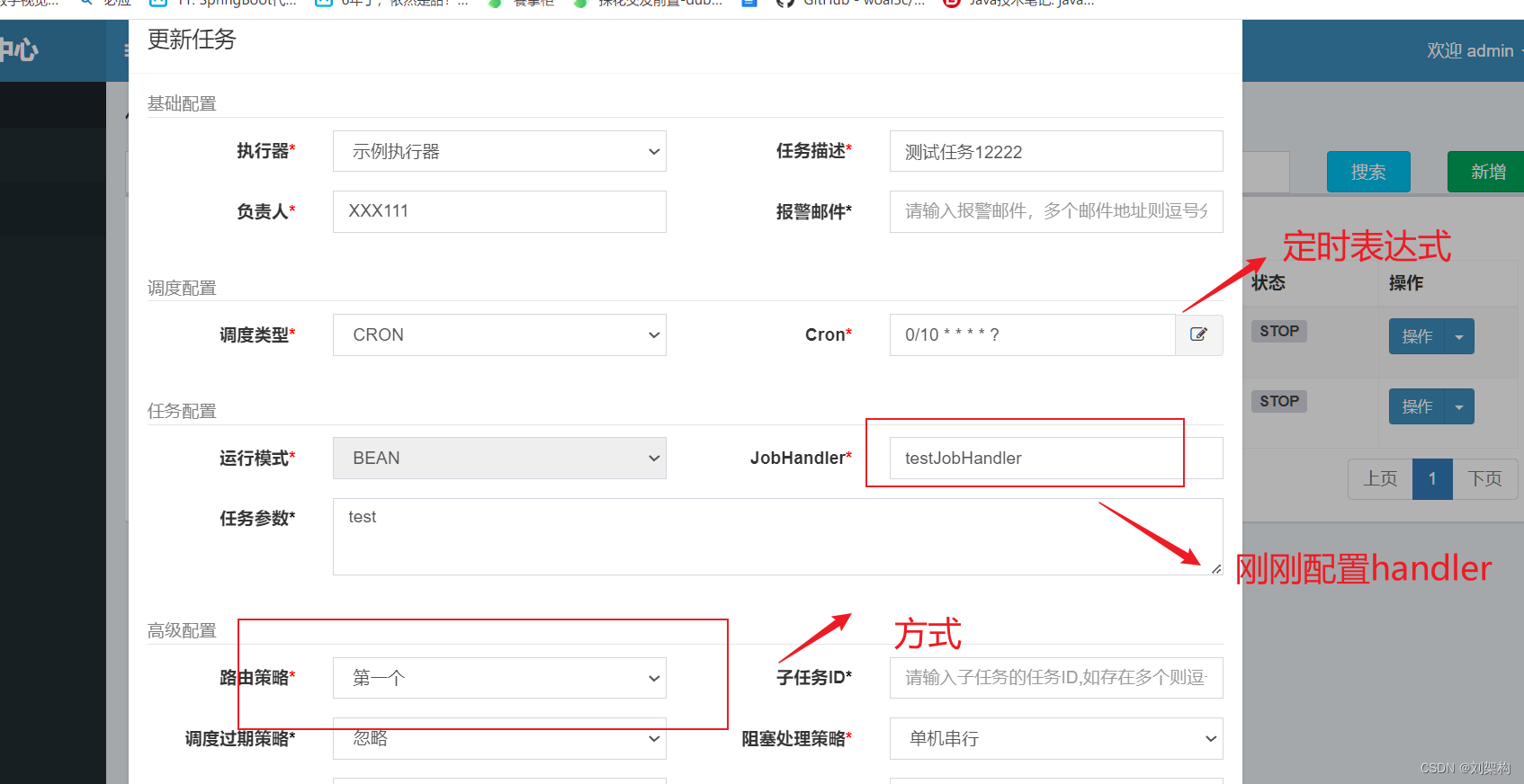This screenshot has width=1524, height=784.
Task: Click the 基础配置 section heading
Action: click(x=182, y=103)
